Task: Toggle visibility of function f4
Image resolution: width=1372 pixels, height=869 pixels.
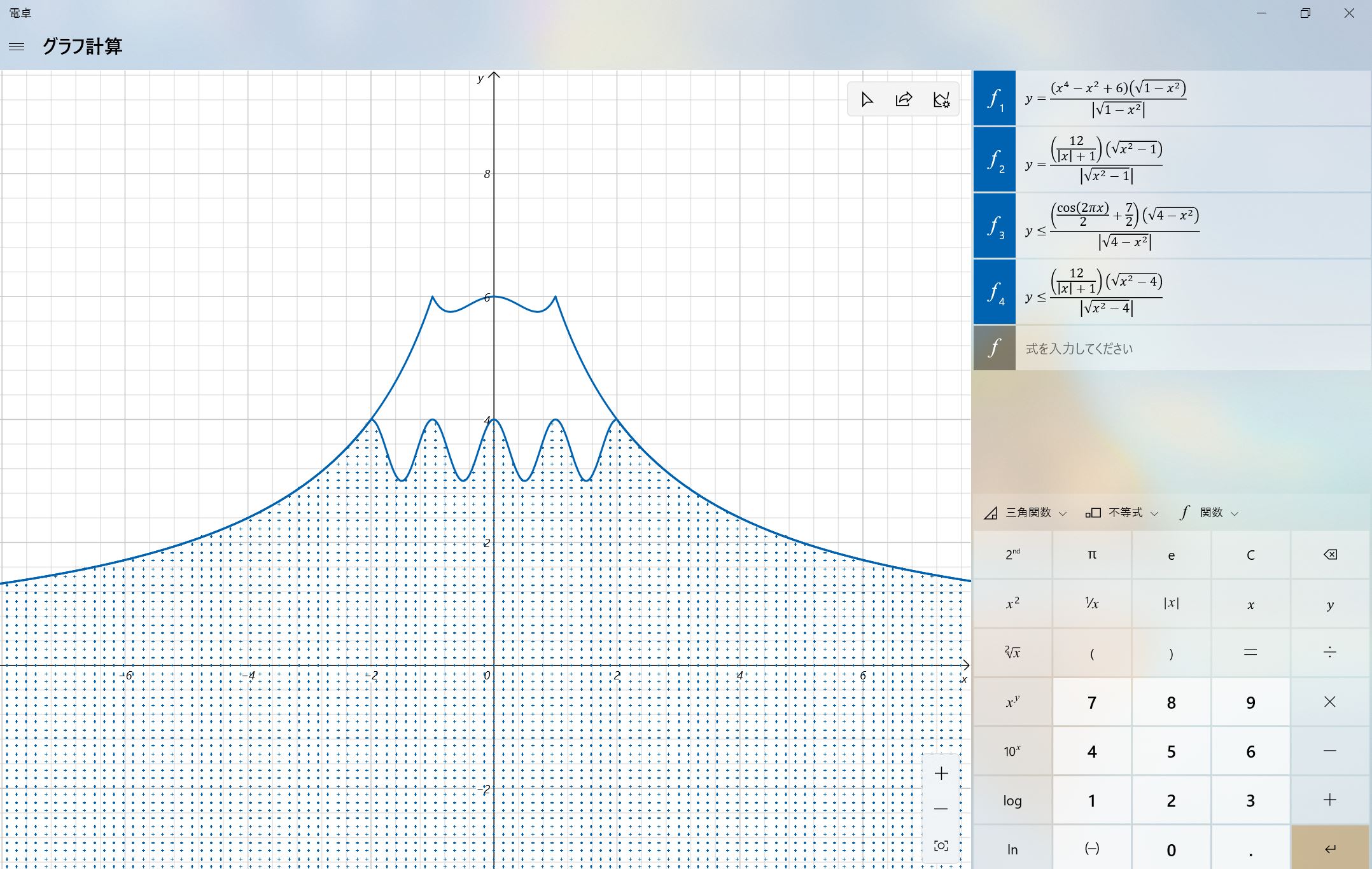Action: (995, 292)
